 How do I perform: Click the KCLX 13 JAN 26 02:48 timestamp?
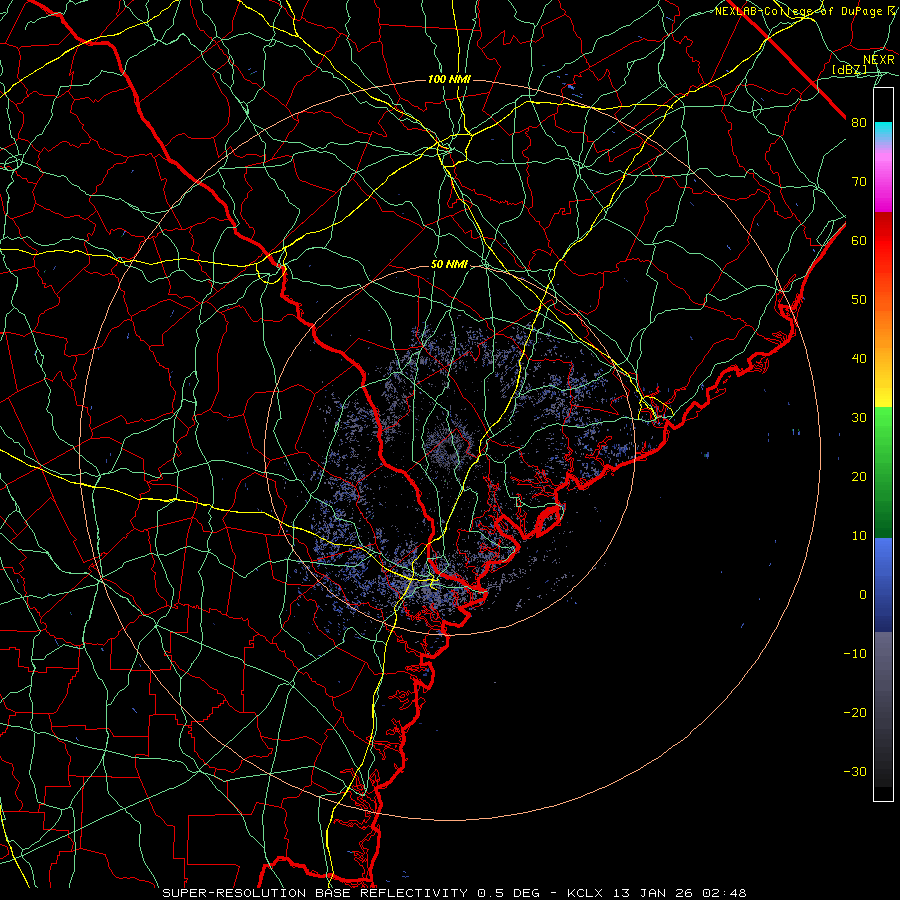pyautogui.click(x=657, y=893)
